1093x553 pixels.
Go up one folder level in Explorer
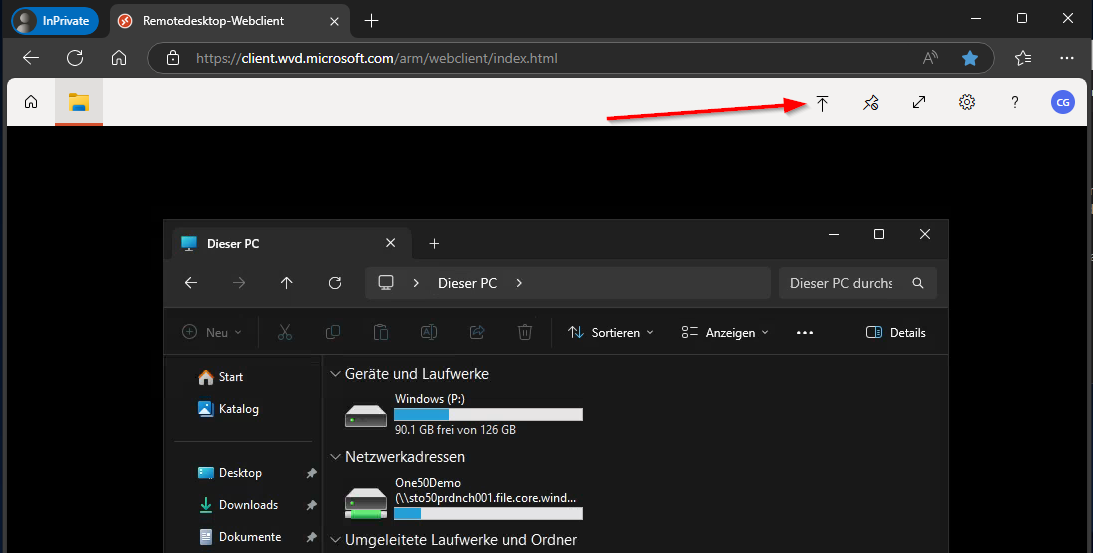pos(286,283)
